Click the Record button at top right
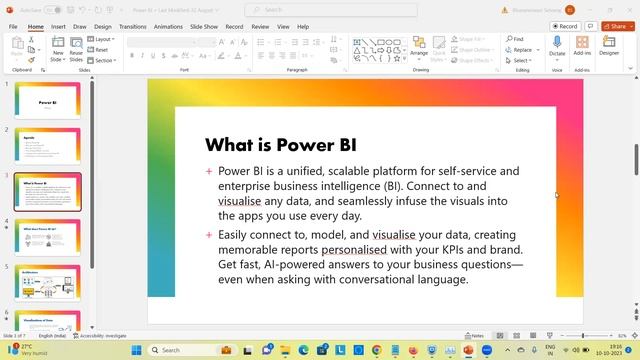 point(565,26)
